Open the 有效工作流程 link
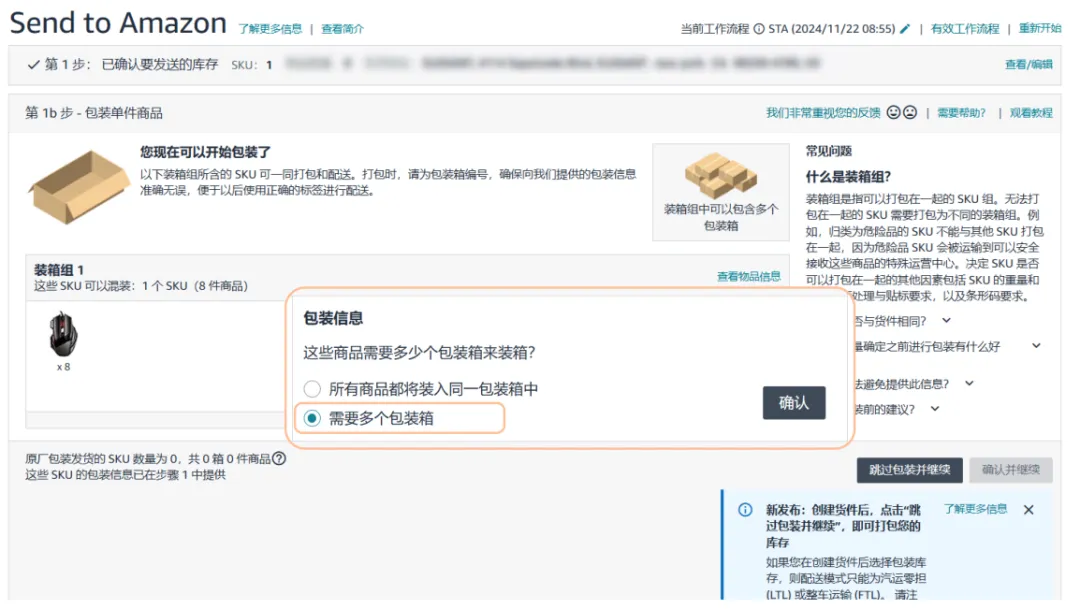1080x609 pixels. pyautogui.click(x=964, y=29)
